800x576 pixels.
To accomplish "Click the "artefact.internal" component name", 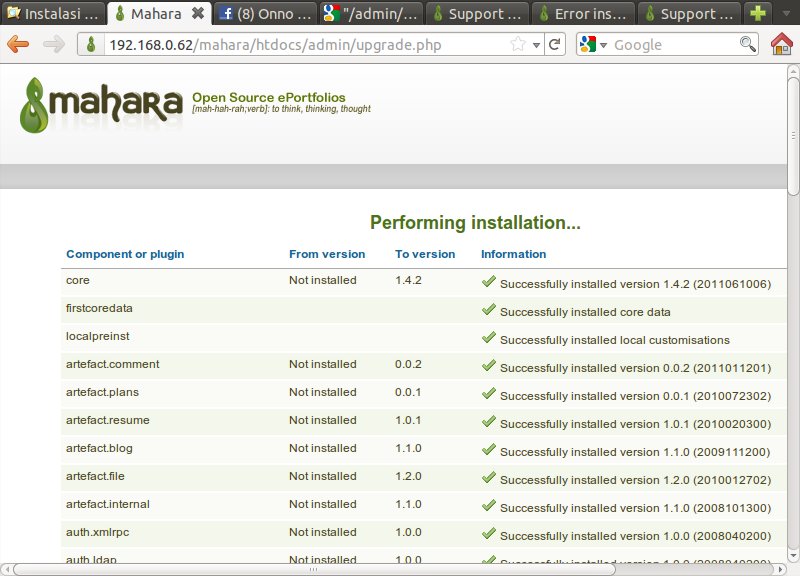I will click(108, 505).
